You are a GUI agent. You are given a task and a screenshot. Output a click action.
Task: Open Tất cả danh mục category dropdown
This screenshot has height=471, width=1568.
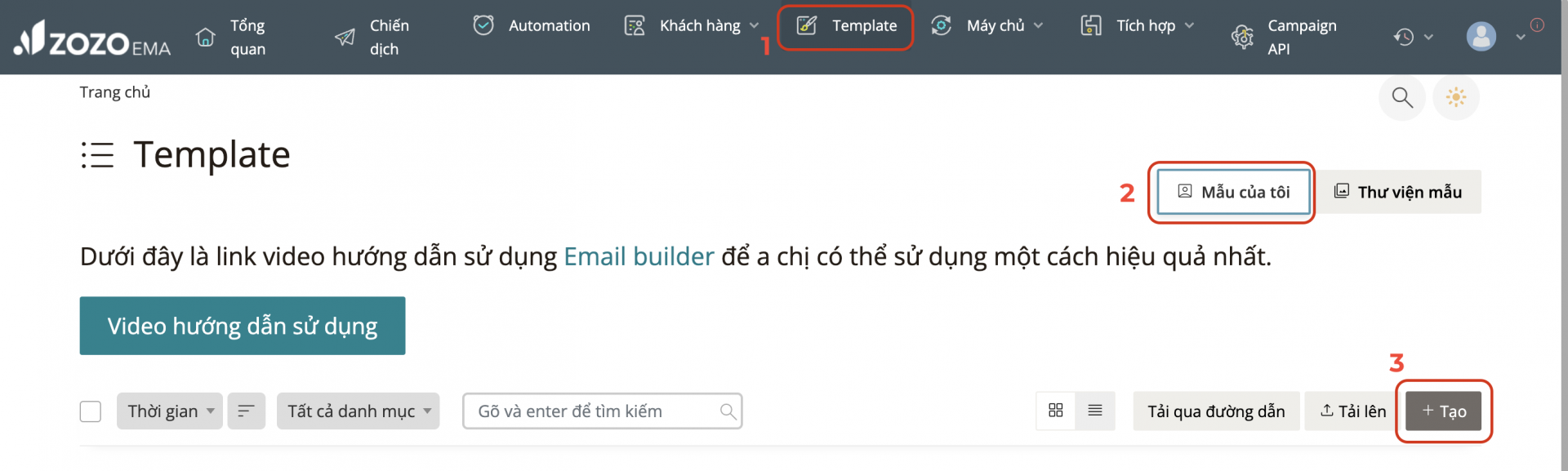pos(359,411)
